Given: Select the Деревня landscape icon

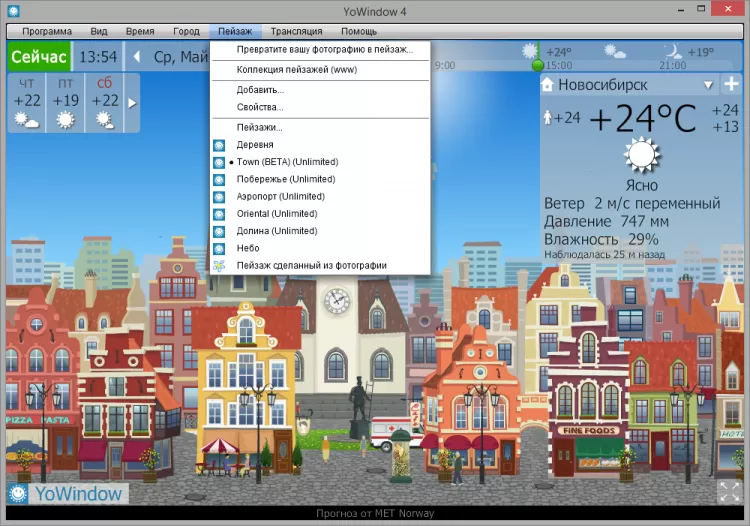Looking at the screenshot, I should 219,145.
